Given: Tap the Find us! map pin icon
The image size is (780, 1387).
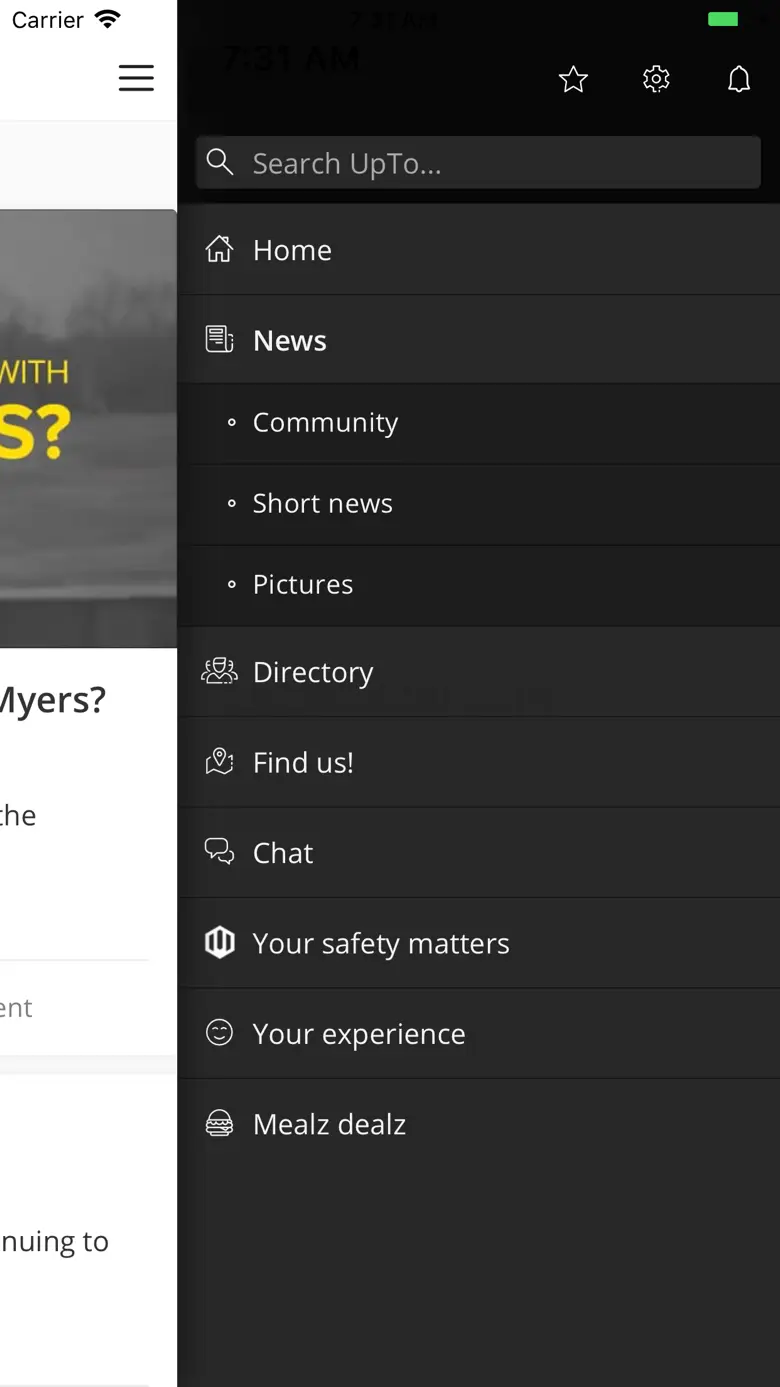Looking at the screenshot, I should pos(219,762).
